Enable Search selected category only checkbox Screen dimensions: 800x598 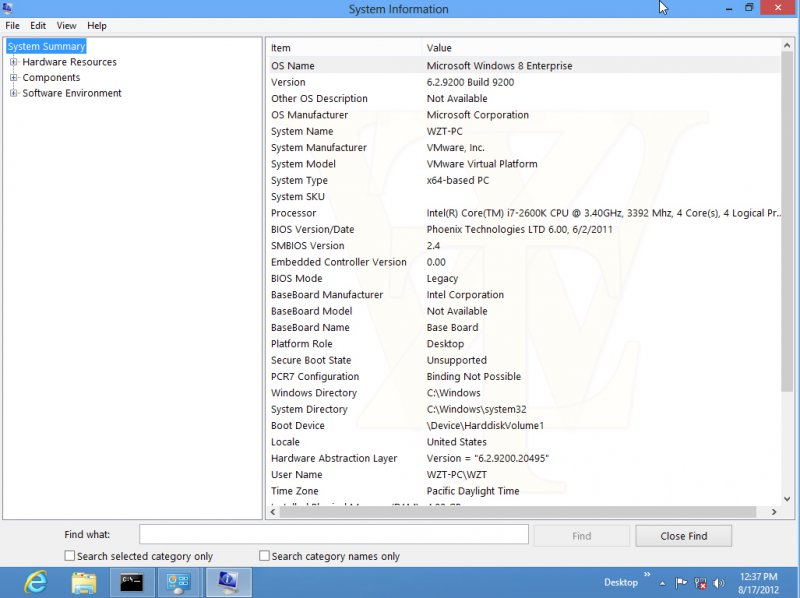pyautogui.click(x=70, y=556)
